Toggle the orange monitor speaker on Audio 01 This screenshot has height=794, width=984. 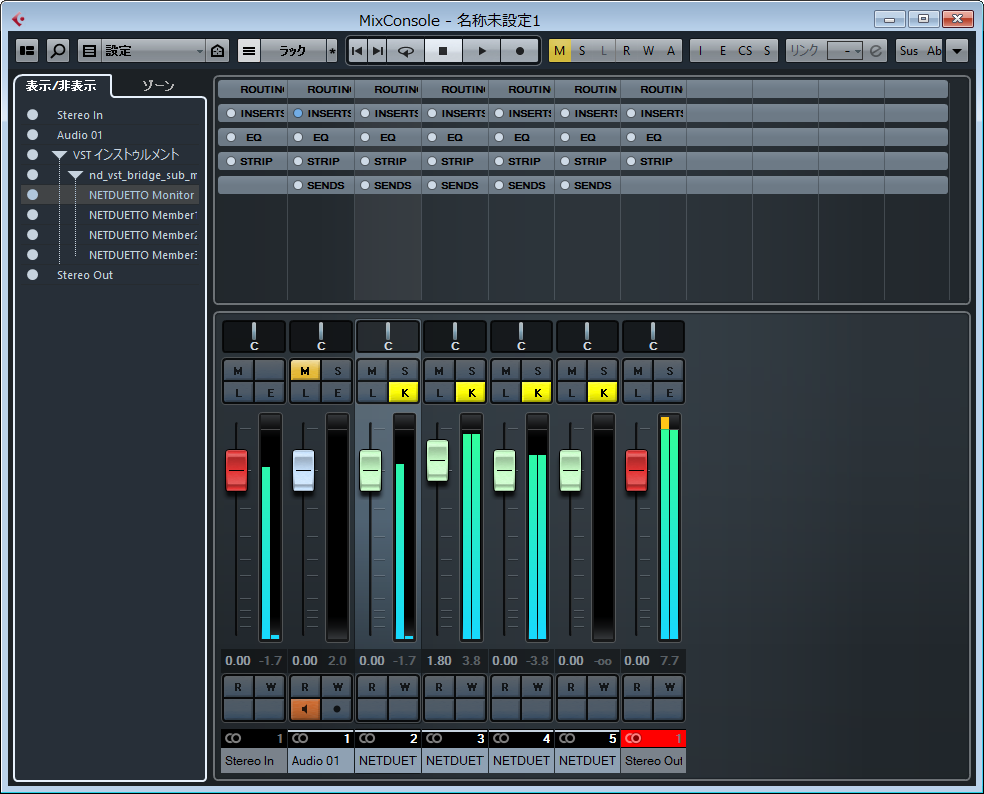305,709
